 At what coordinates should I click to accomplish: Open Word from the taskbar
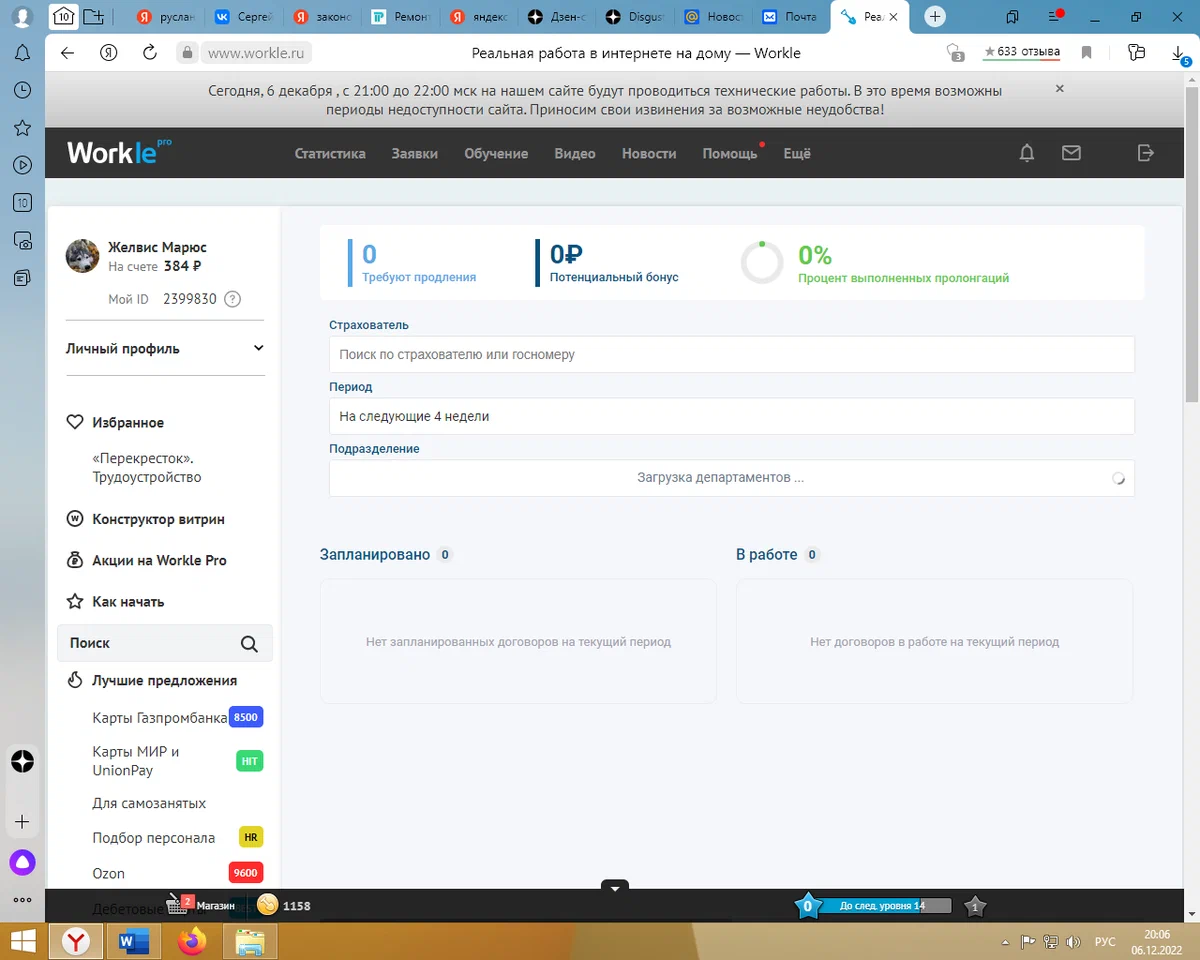133,941
